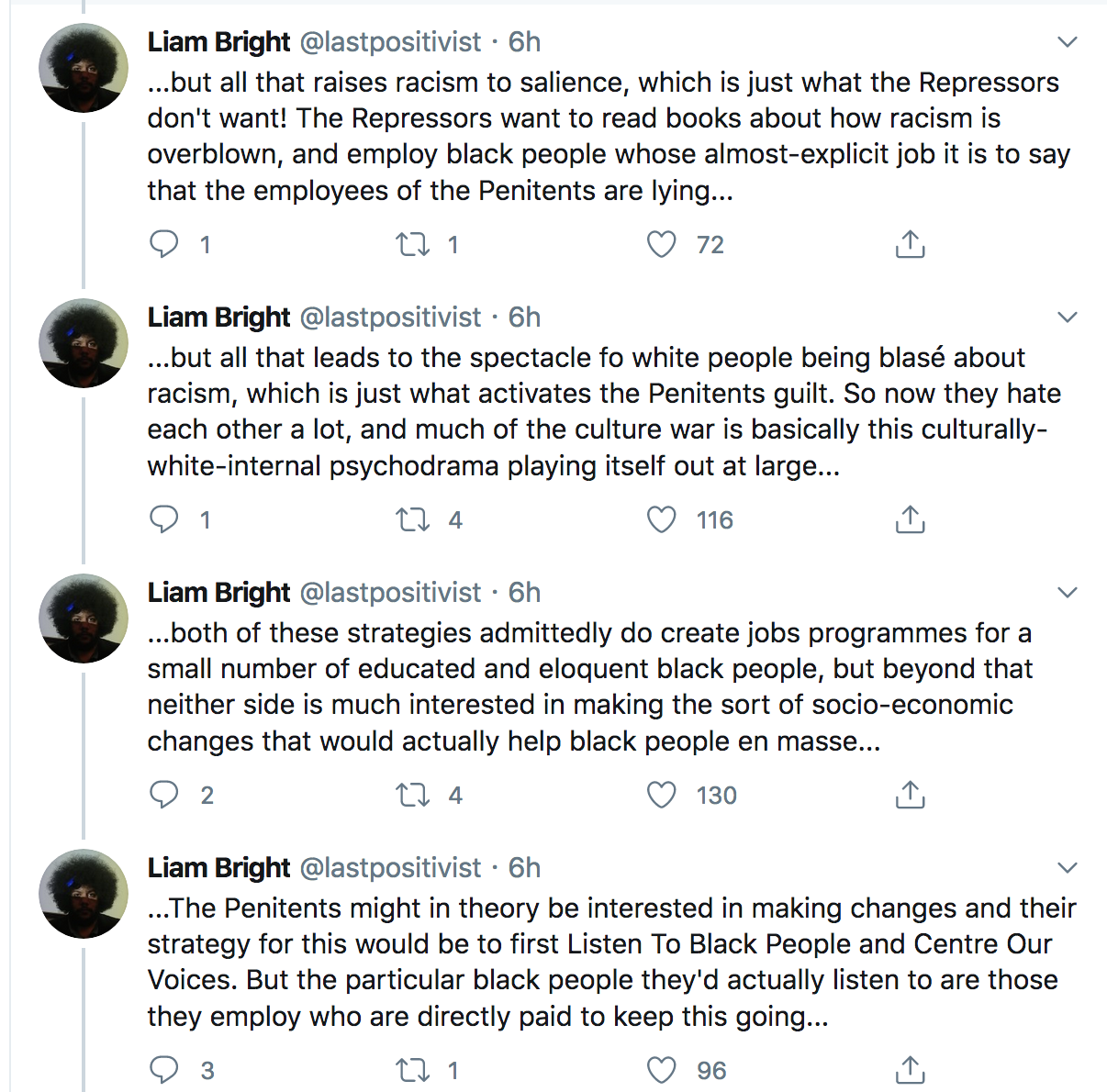Open the chevron menu on the jobs programmes tweet
This screenshot has height=1092, width=1107.
click(x=1067, y=593)
